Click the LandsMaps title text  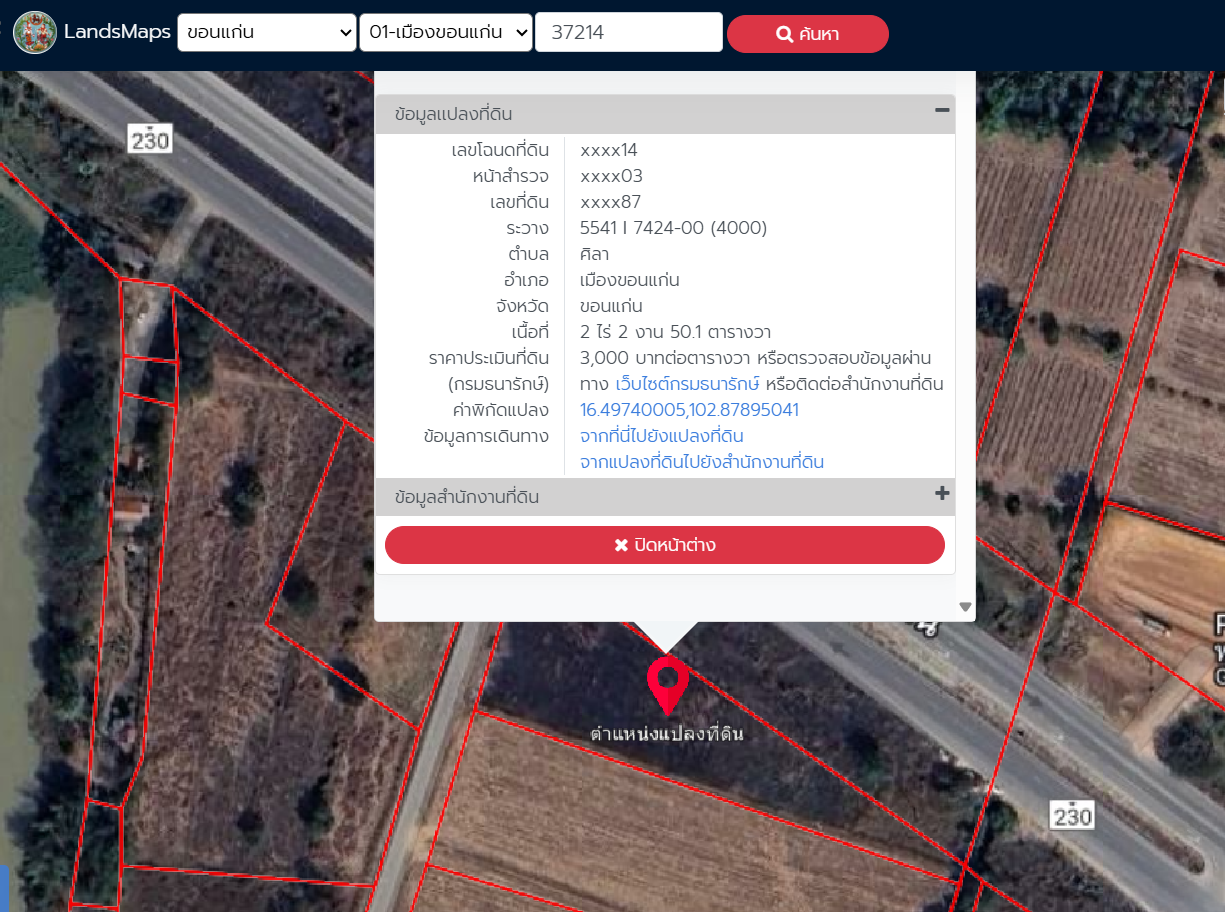pos(117,33)
